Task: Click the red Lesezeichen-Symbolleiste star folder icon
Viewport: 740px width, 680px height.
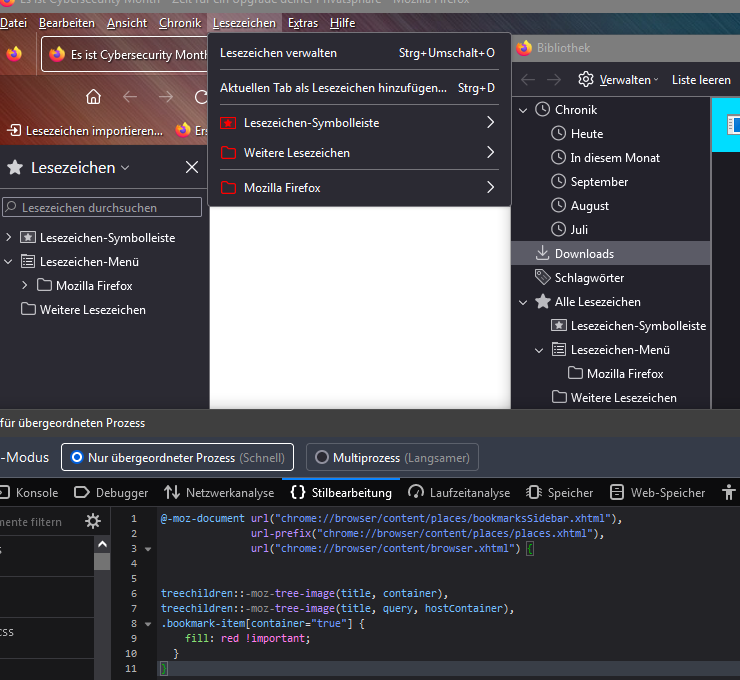Action: (x=228, y=123)
